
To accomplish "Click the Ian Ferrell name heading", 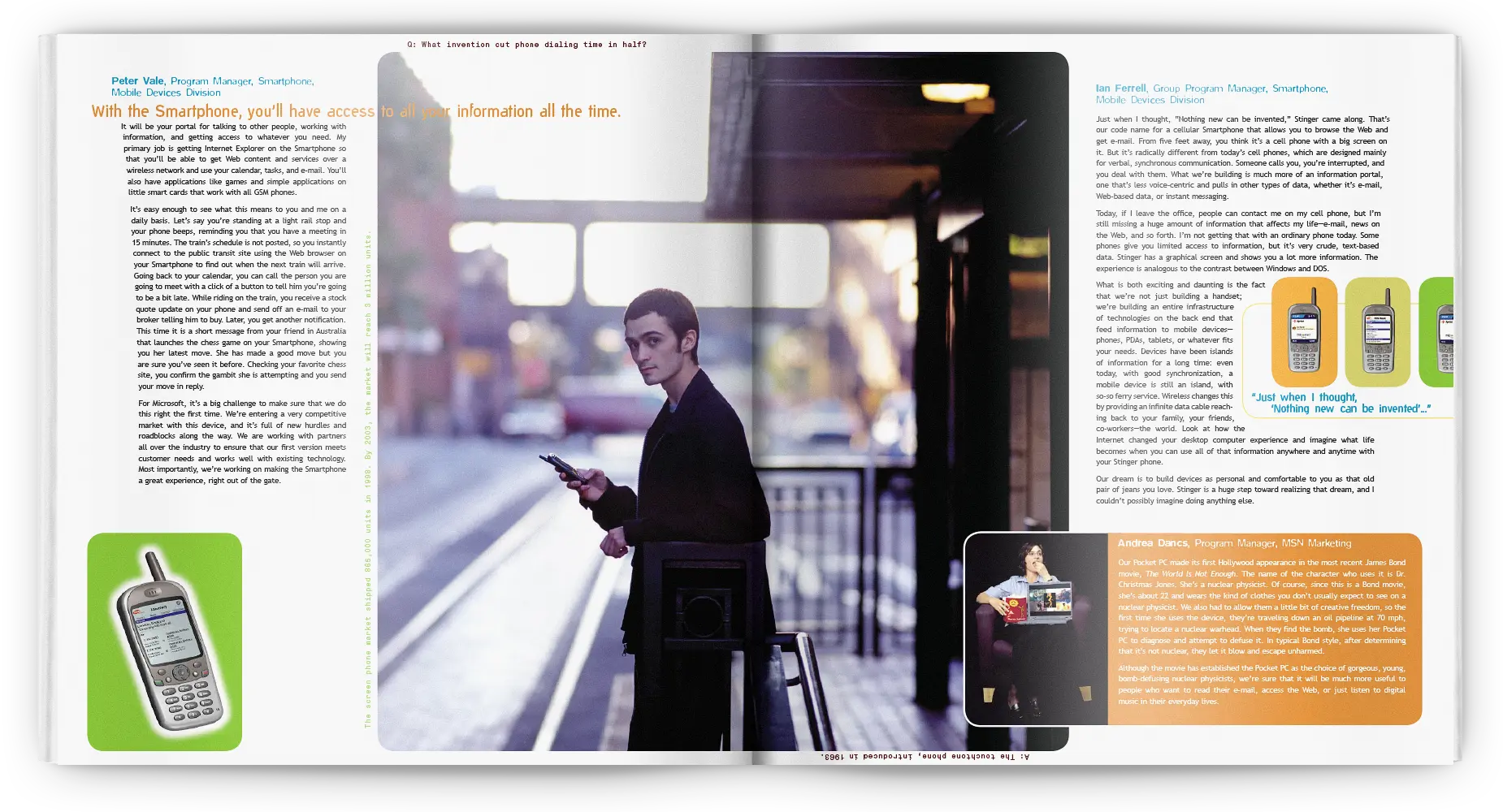I will click(1120, 89).
